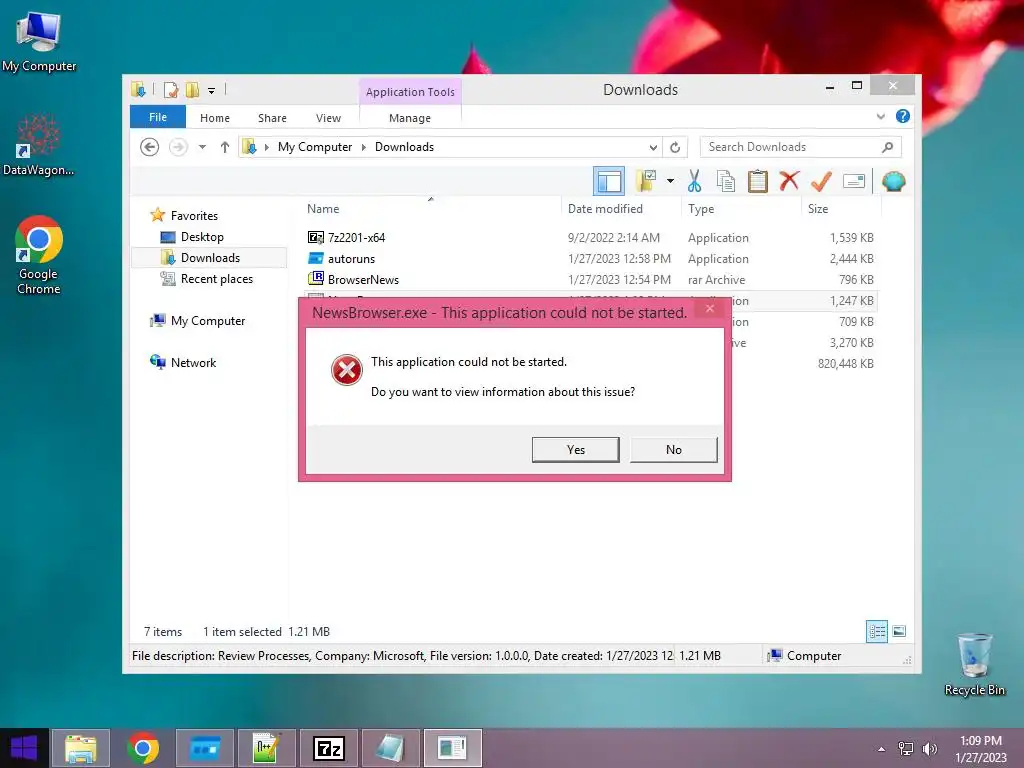Switch to the Share ribbon tab
Viewport: 1024px width, 768px height.
click(x=272, y=118)
